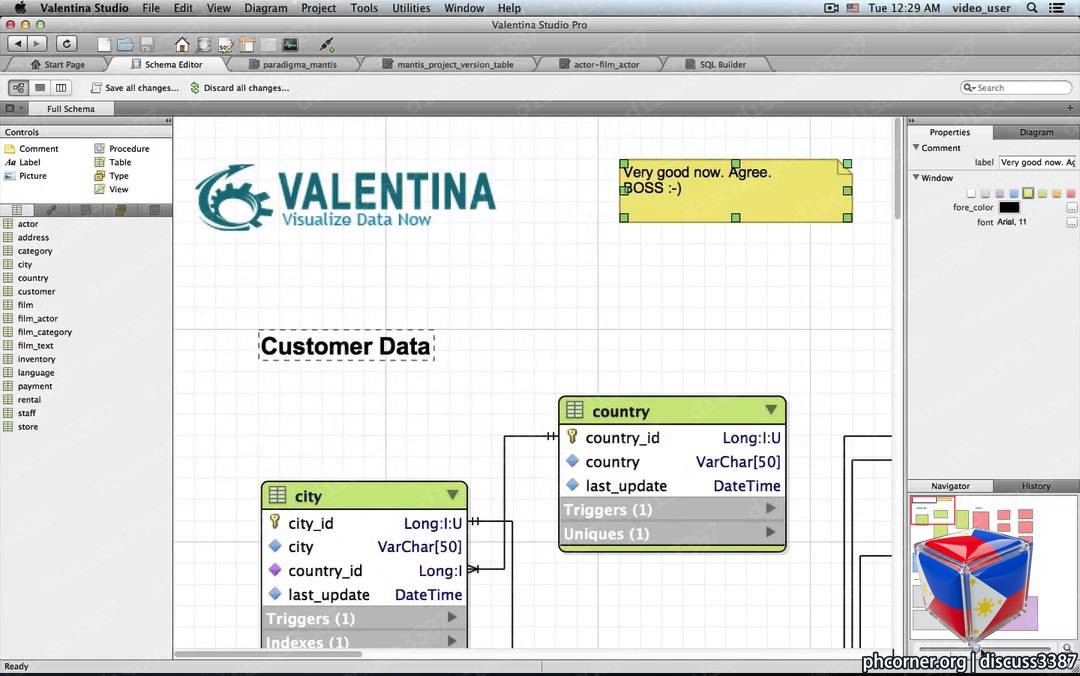1080x676 pixels.
Task: Expand Indexes (1) in city table
Action: (x=452, y=641)
